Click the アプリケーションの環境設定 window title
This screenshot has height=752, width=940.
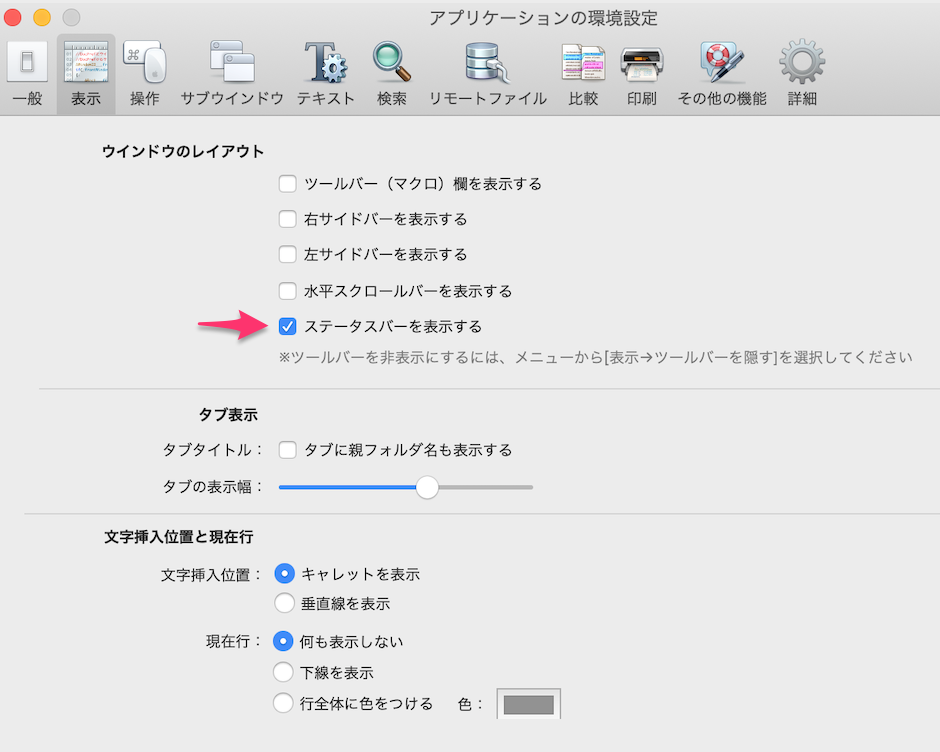pyautogui.click(x=543, y=18)
